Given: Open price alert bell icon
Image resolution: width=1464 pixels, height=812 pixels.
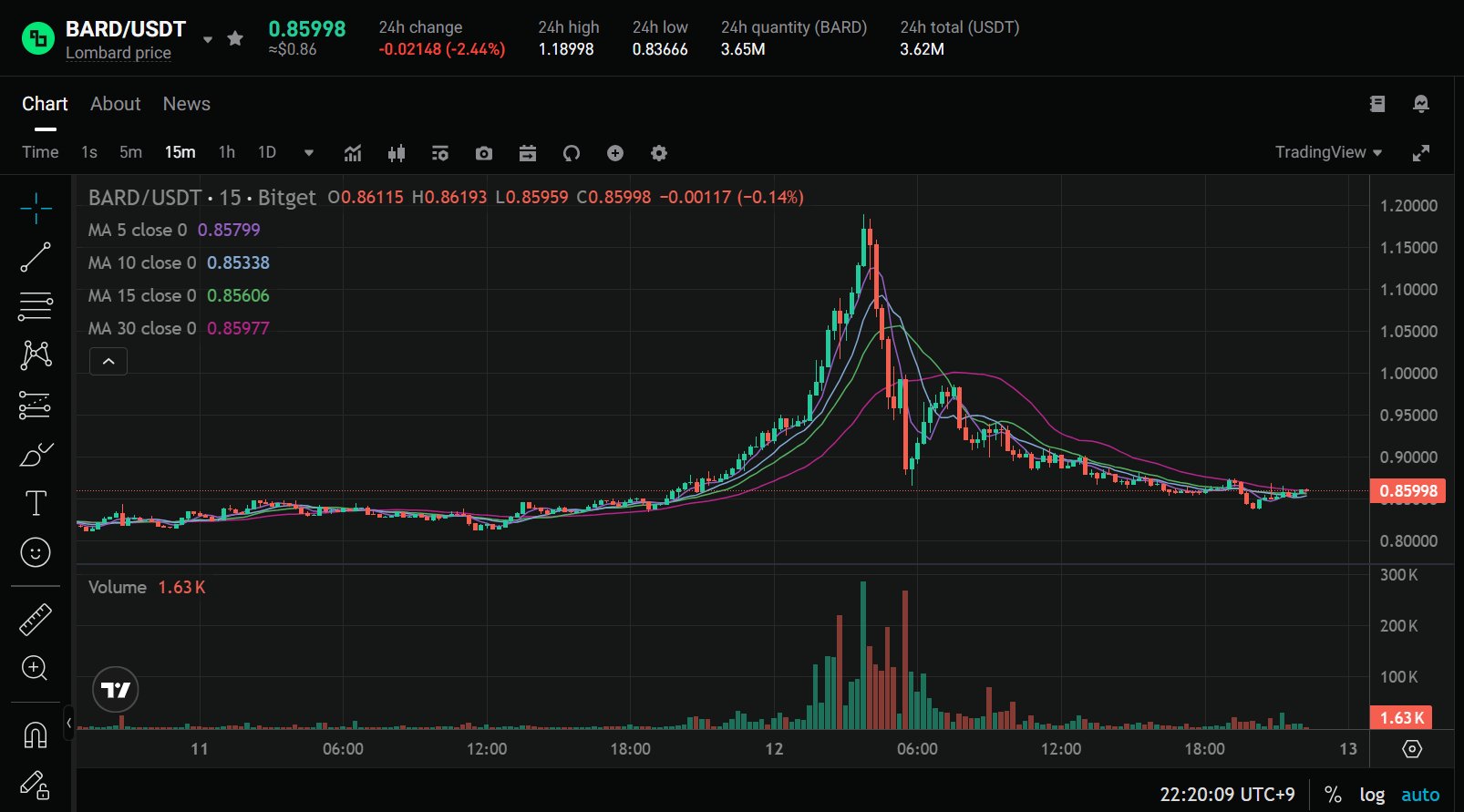Looking at the screenshot, I should pos(1421,104).
